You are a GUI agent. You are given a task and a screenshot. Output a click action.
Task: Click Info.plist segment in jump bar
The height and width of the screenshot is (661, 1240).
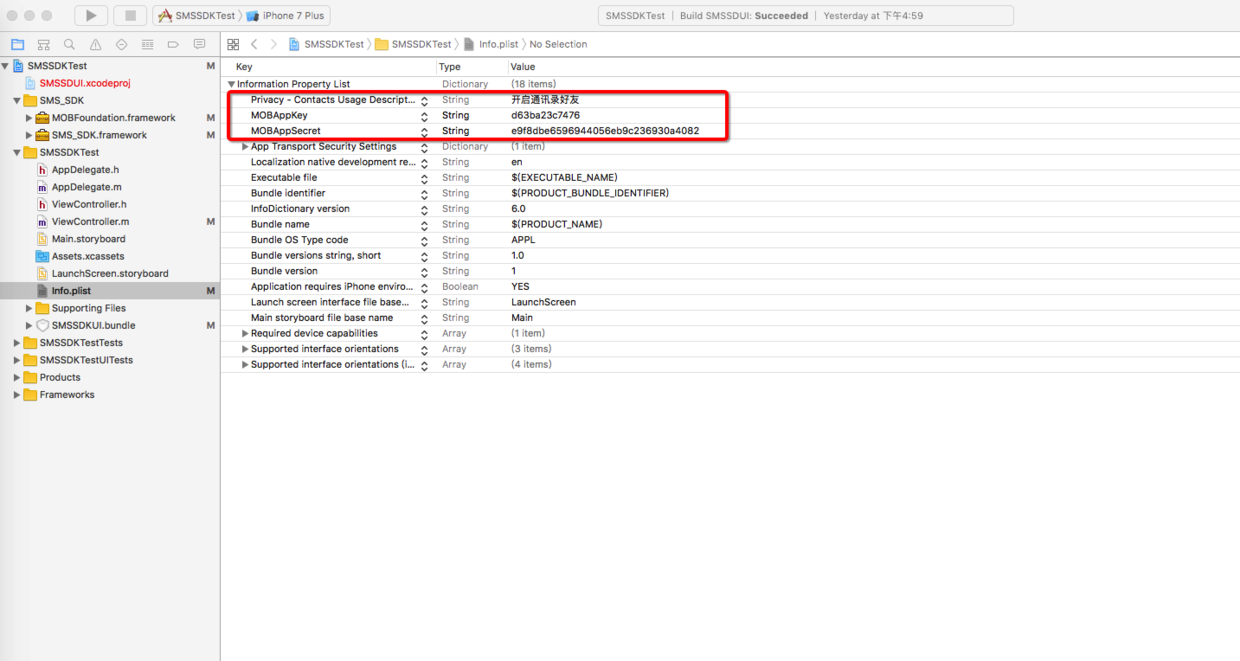[493, 44]
